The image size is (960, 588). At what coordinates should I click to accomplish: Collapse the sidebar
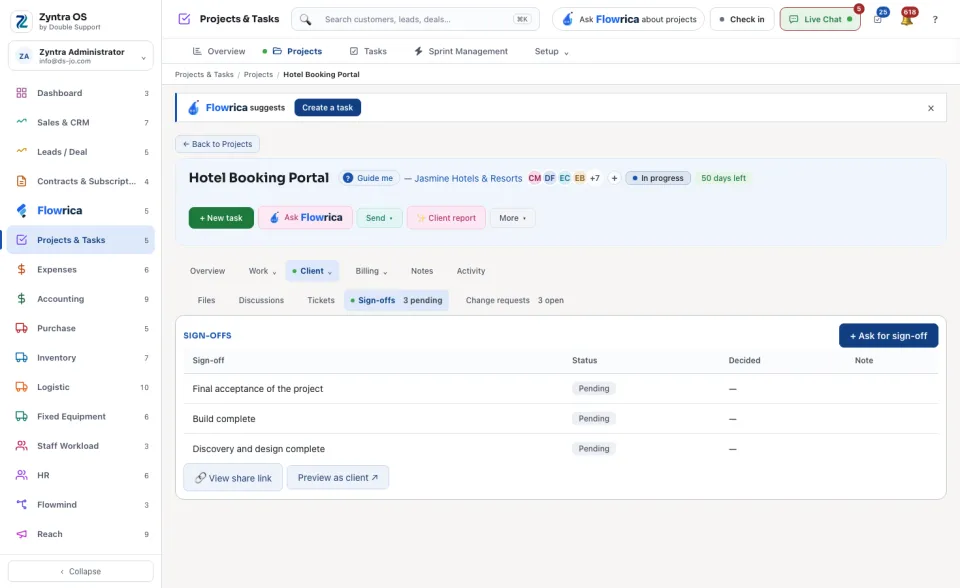point(81,571)
